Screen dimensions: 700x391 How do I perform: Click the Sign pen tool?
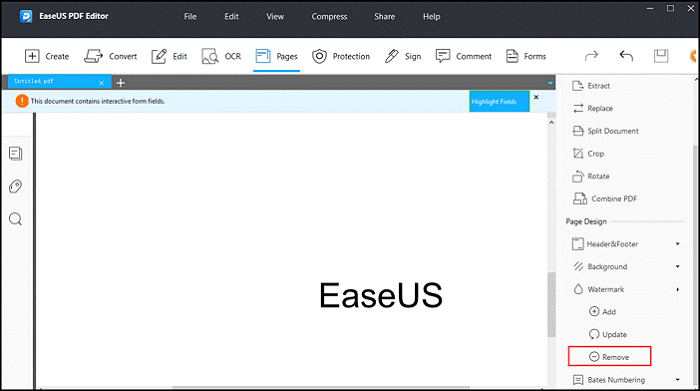click(403, 56)
